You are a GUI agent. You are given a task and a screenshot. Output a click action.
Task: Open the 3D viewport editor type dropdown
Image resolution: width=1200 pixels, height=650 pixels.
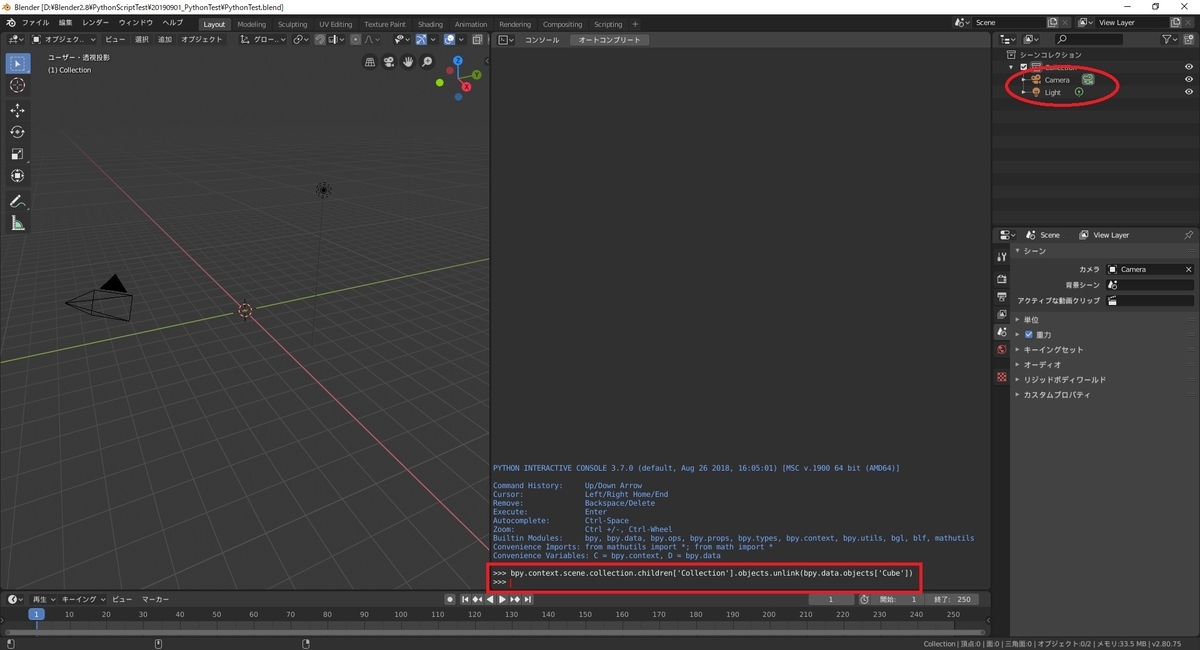tap(14, 39)
